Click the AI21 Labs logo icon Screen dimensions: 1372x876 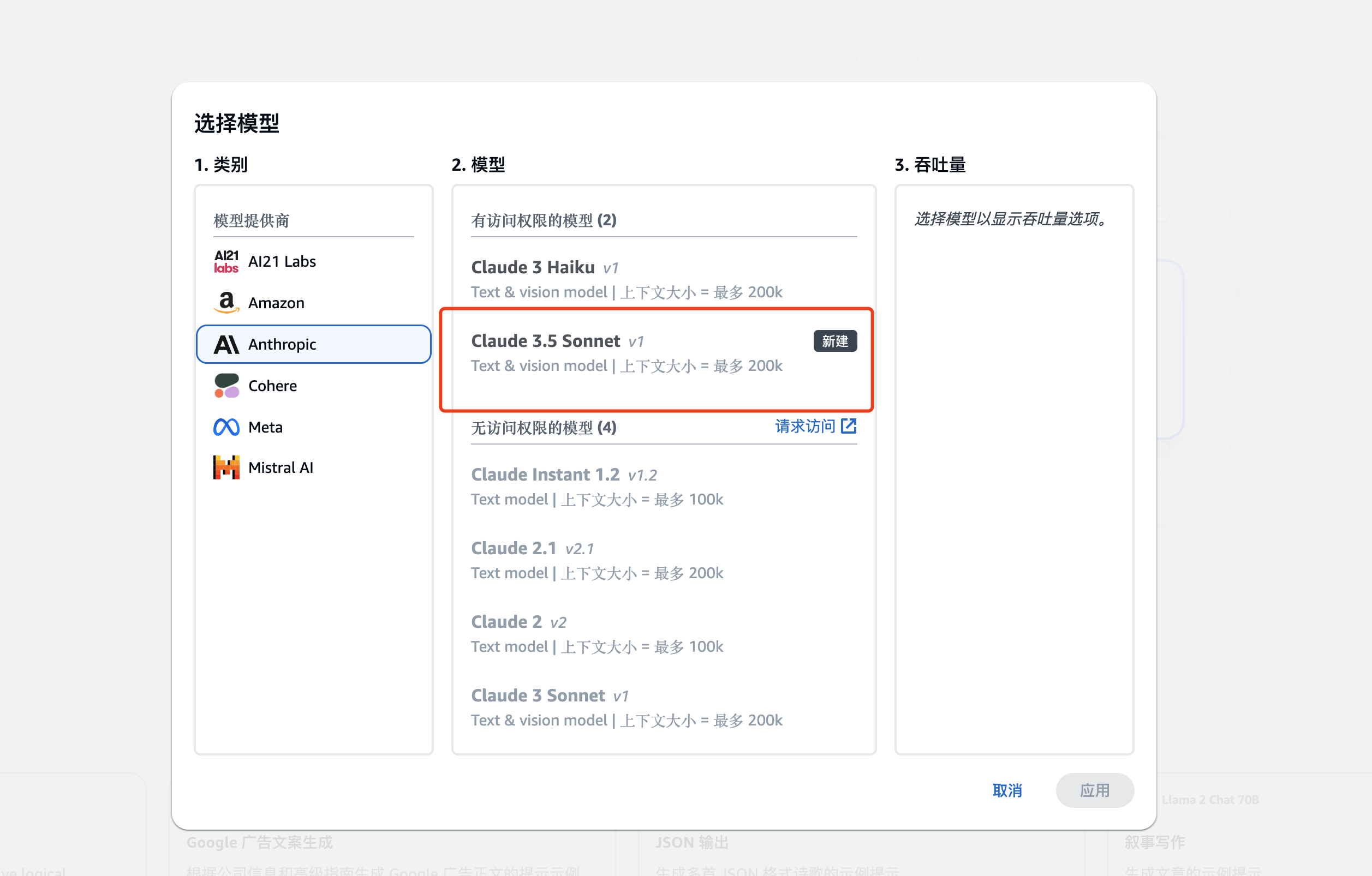pos(226,261)
